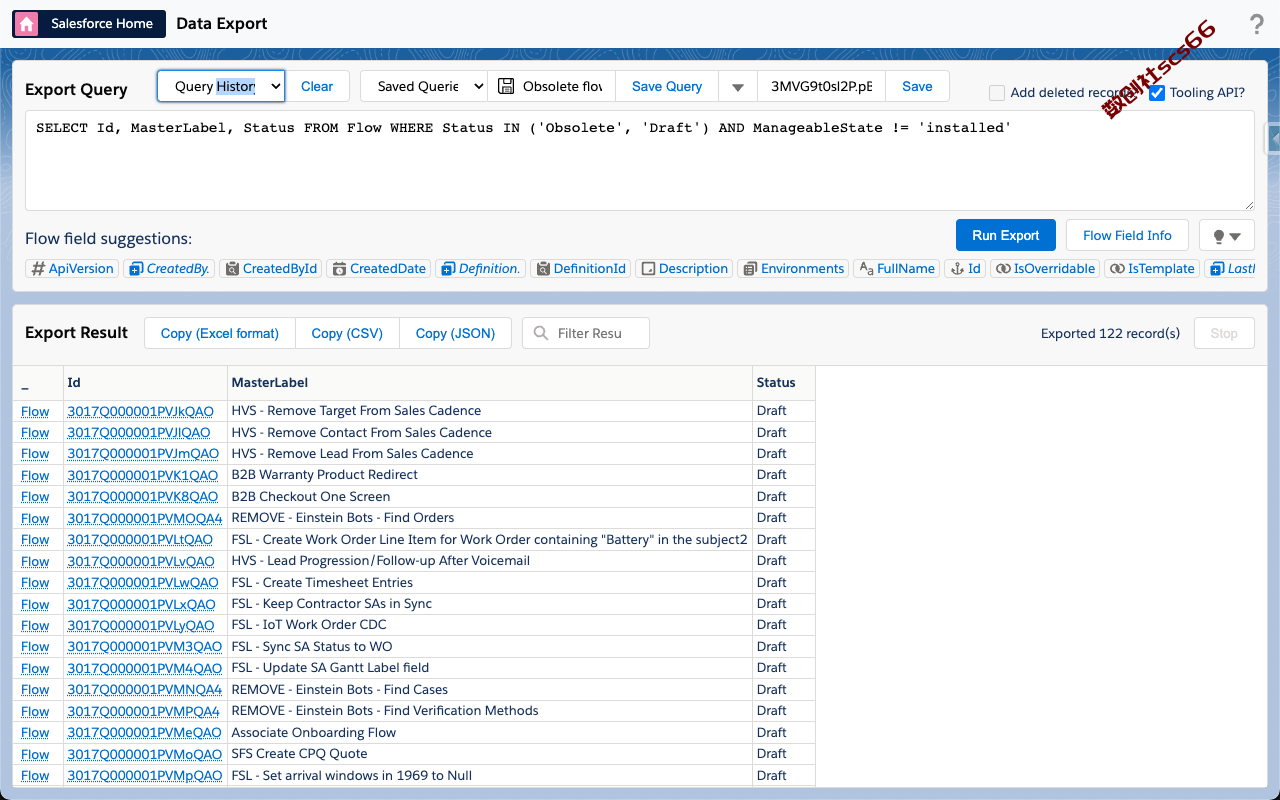Insert the FullName field suggestion
Screen dimensions: 1280x800
click(896, 268)
